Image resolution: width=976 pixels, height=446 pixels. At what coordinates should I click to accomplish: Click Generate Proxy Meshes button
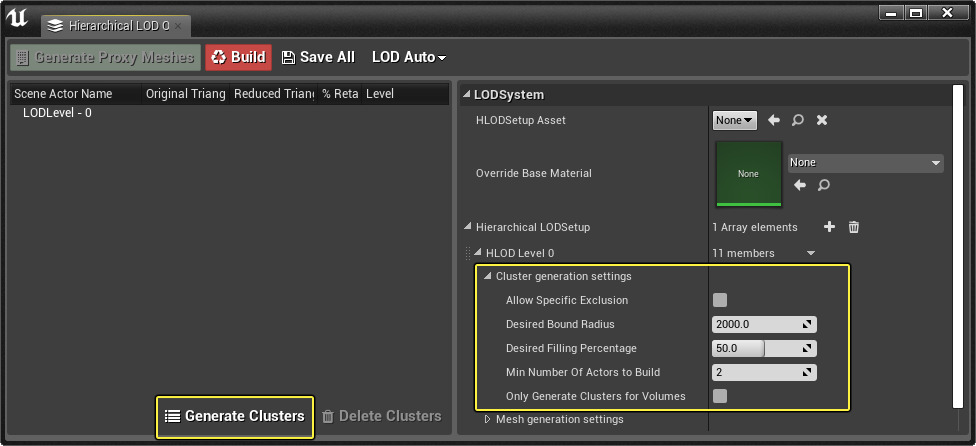[105, 57]
